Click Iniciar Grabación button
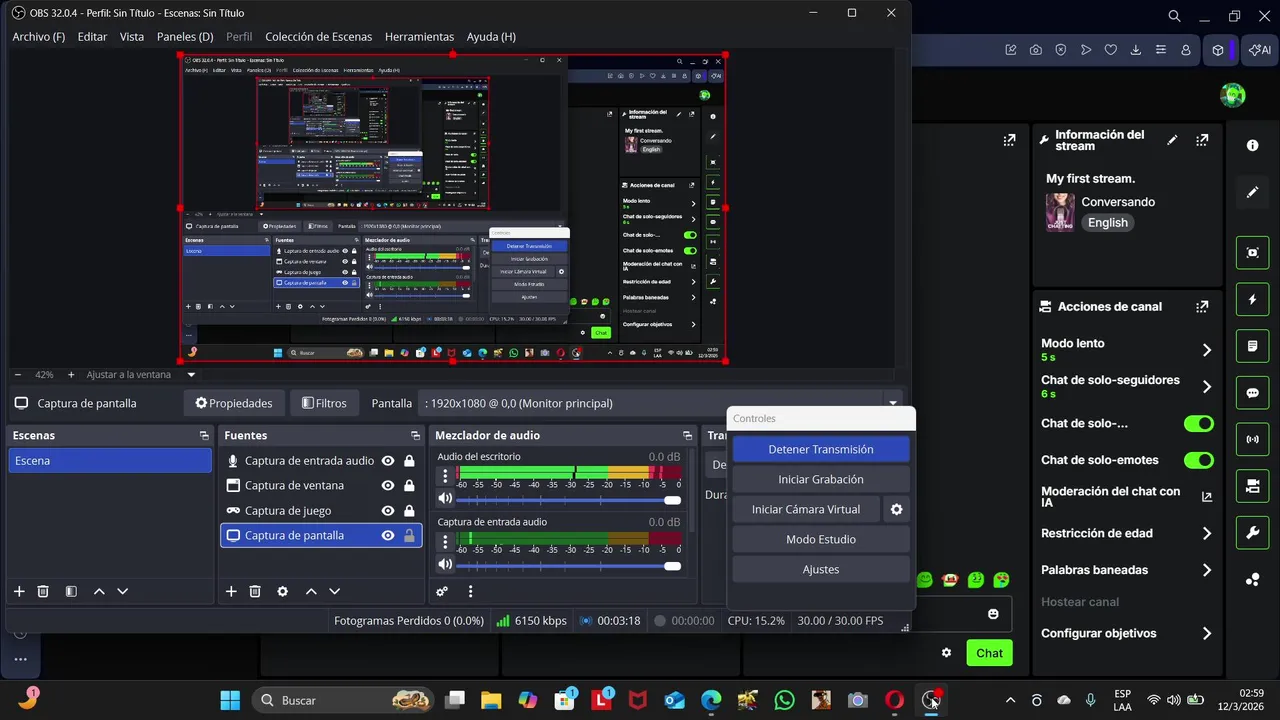The image size is (1280, 720). pos(821,479)
